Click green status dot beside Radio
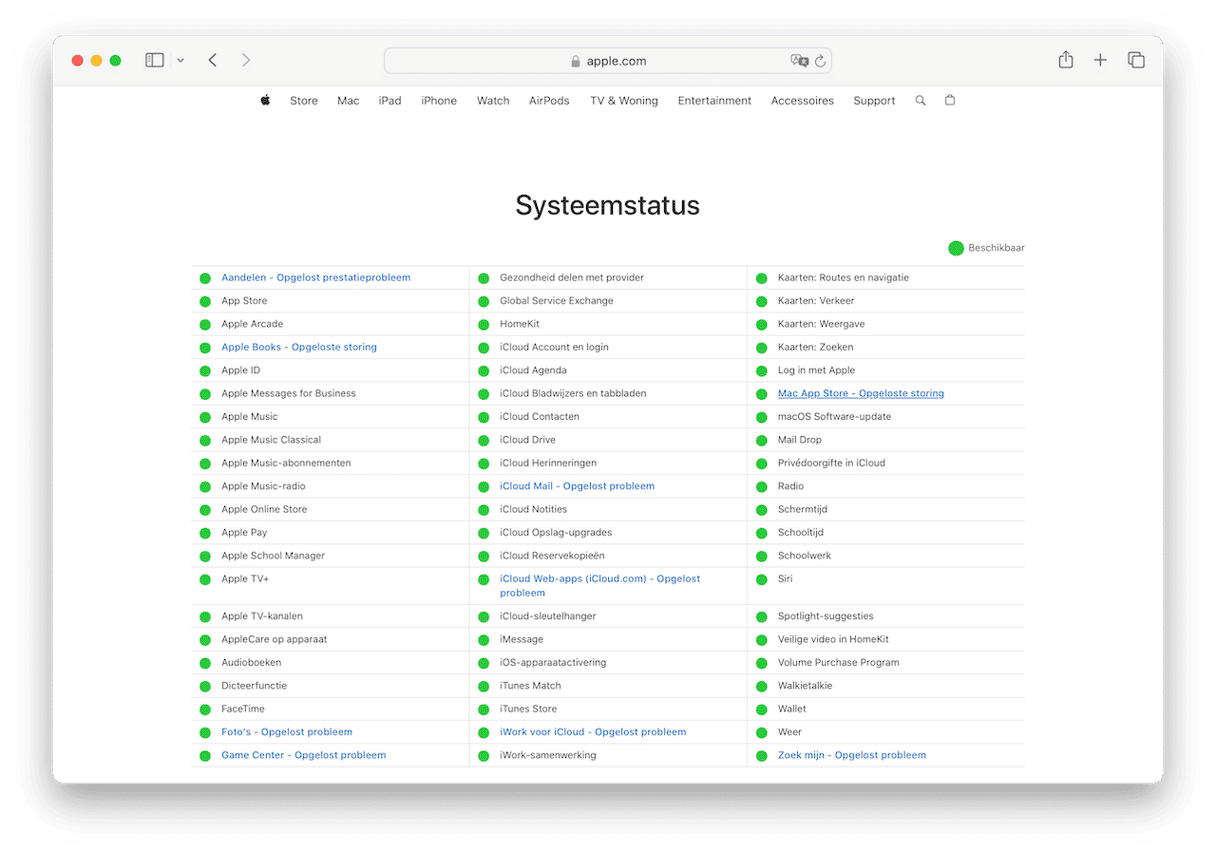The image size is (1216, 853). click(x=761, y=487)
